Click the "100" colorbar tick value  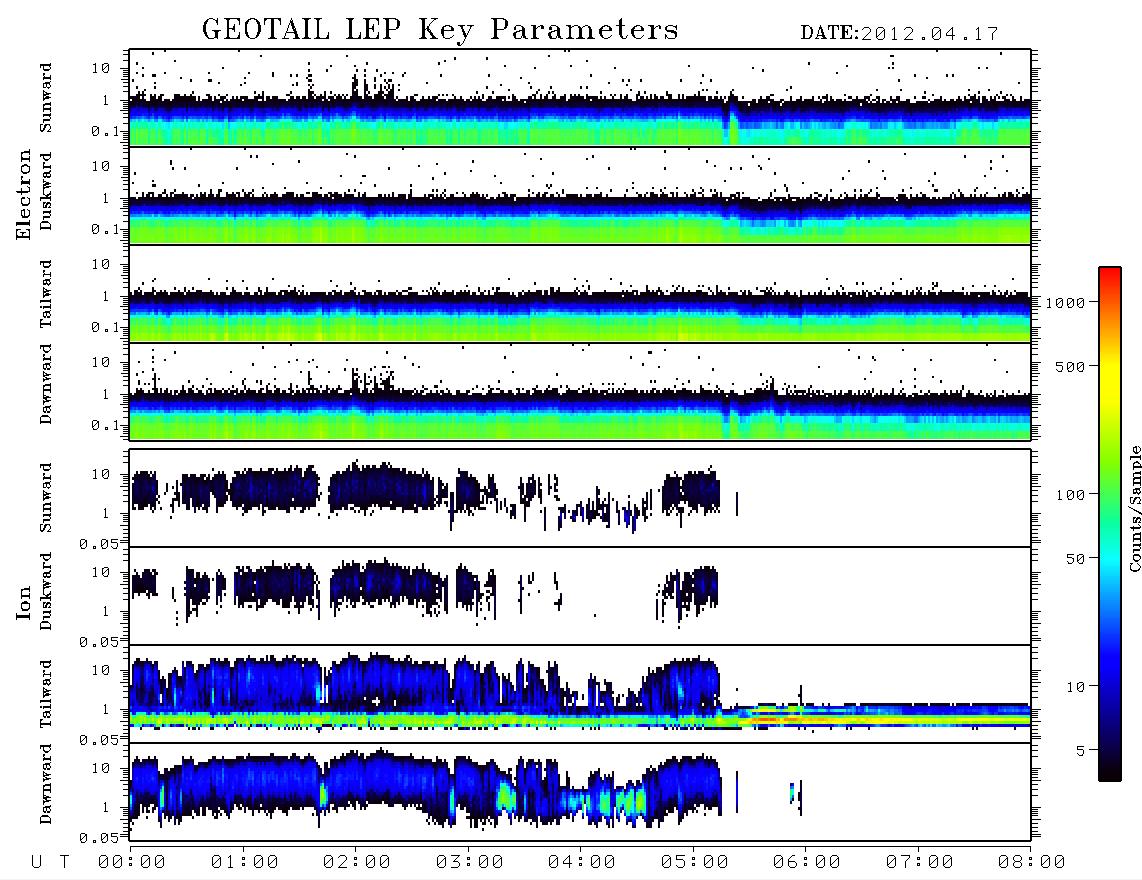click(1071, 495)
